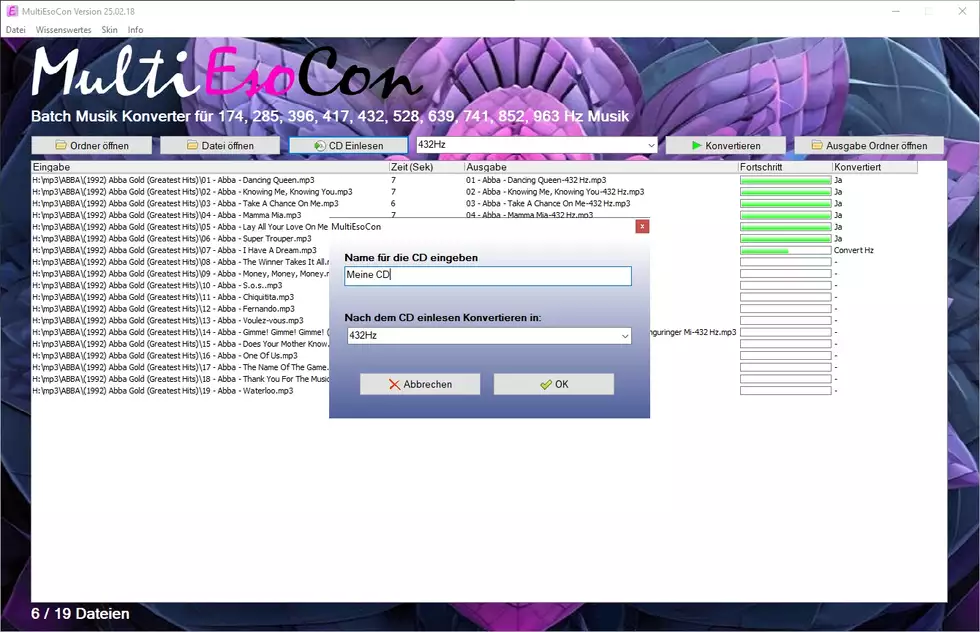This screenshot has height=632, width=980.
Task: Click the green play icon on Konvertieren
Action: point(696,145)
